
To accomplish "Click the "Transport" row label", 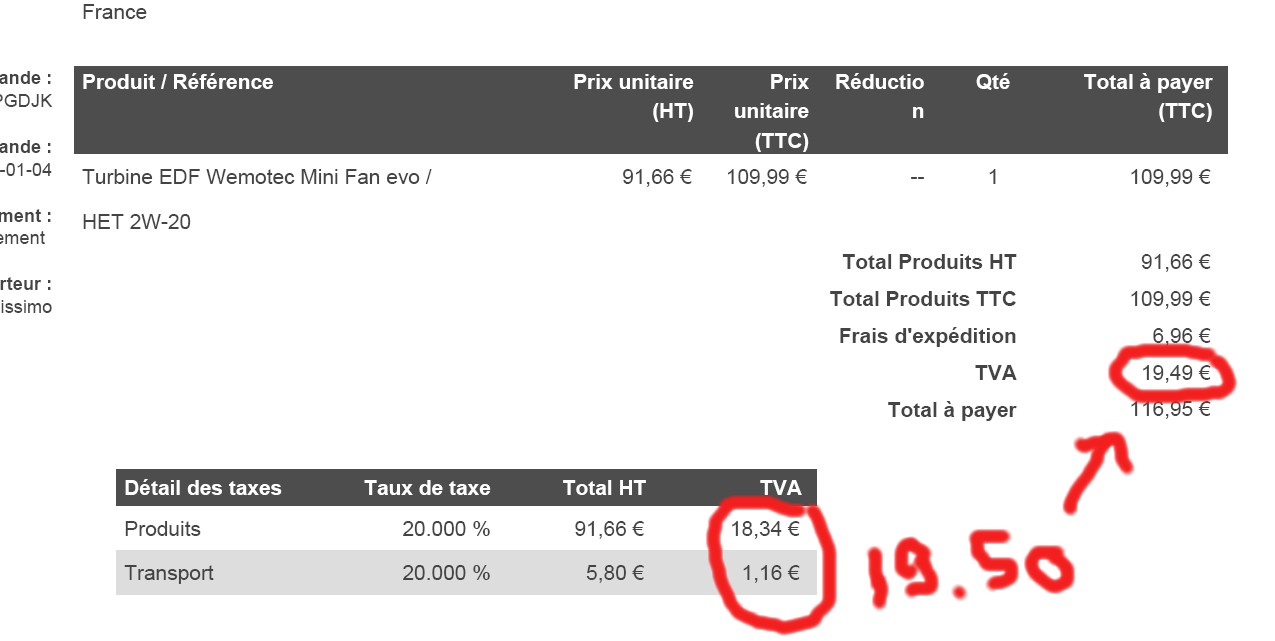I will [169, 574].
